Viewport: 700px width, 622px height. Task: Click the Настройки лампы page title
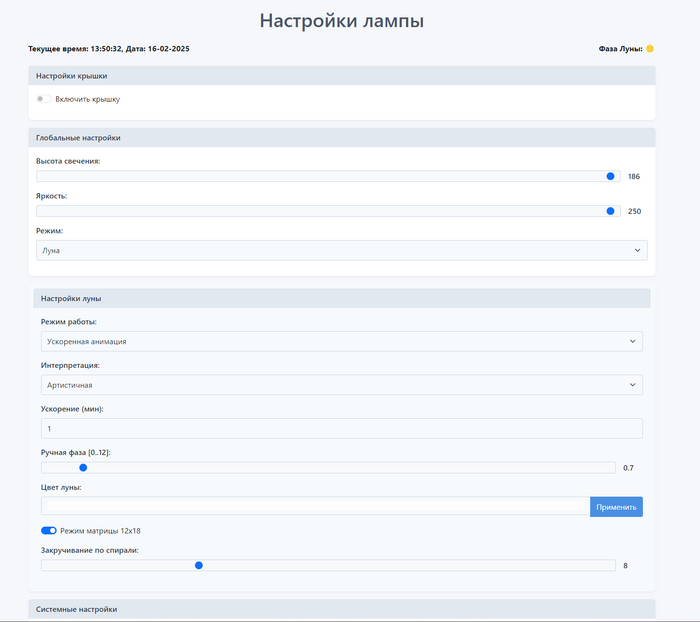point(341,20)
